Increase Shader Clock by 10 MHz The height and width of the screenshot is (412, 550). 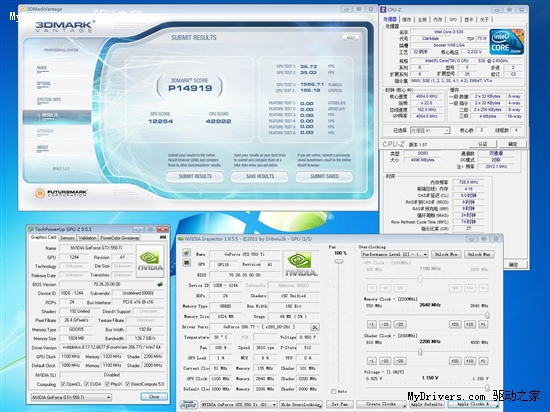[x=470, y=361]
